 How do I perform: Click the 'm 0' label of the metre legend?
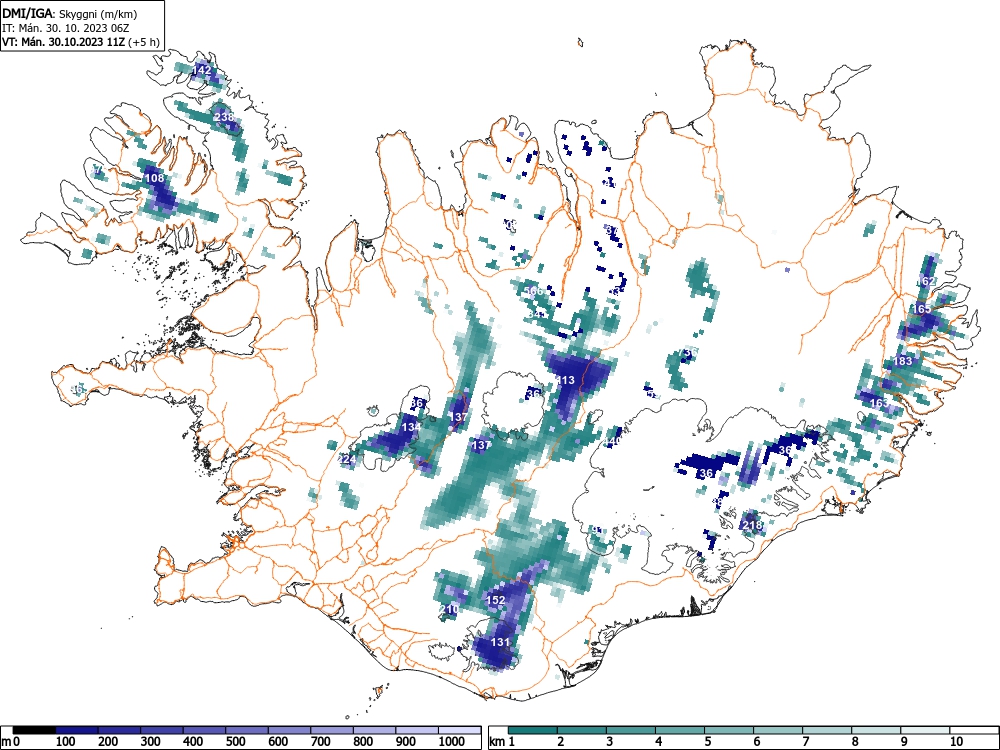pyautogui.click(x=11, y=742)
